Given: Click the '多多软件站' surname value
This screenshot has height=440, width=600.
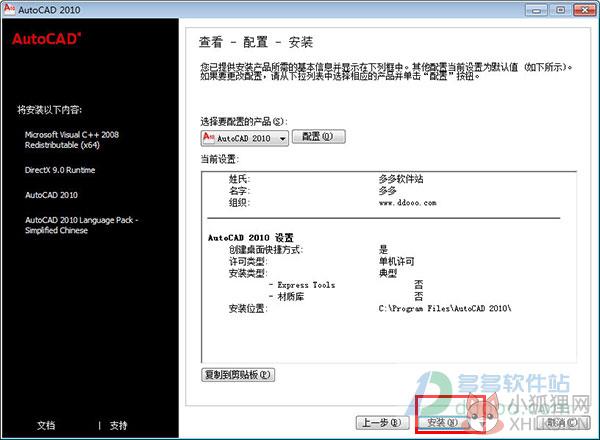Looking at the screenshot, I should [401, 179].
